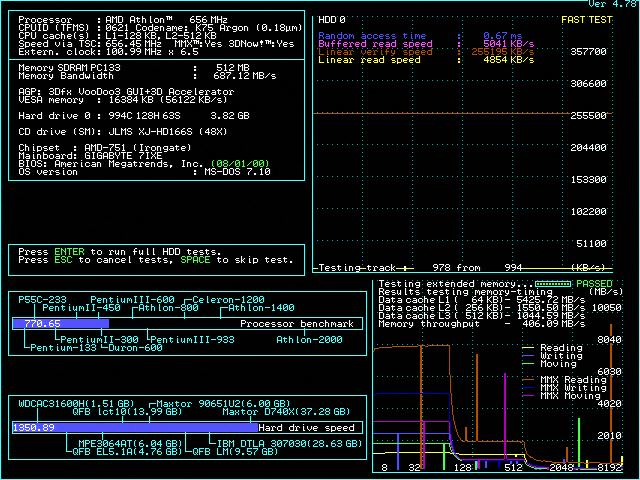Click the Memory SDRAM PC133 512 MB line
The height and width of the screenshot is (480, 640).
coord(134,68)
